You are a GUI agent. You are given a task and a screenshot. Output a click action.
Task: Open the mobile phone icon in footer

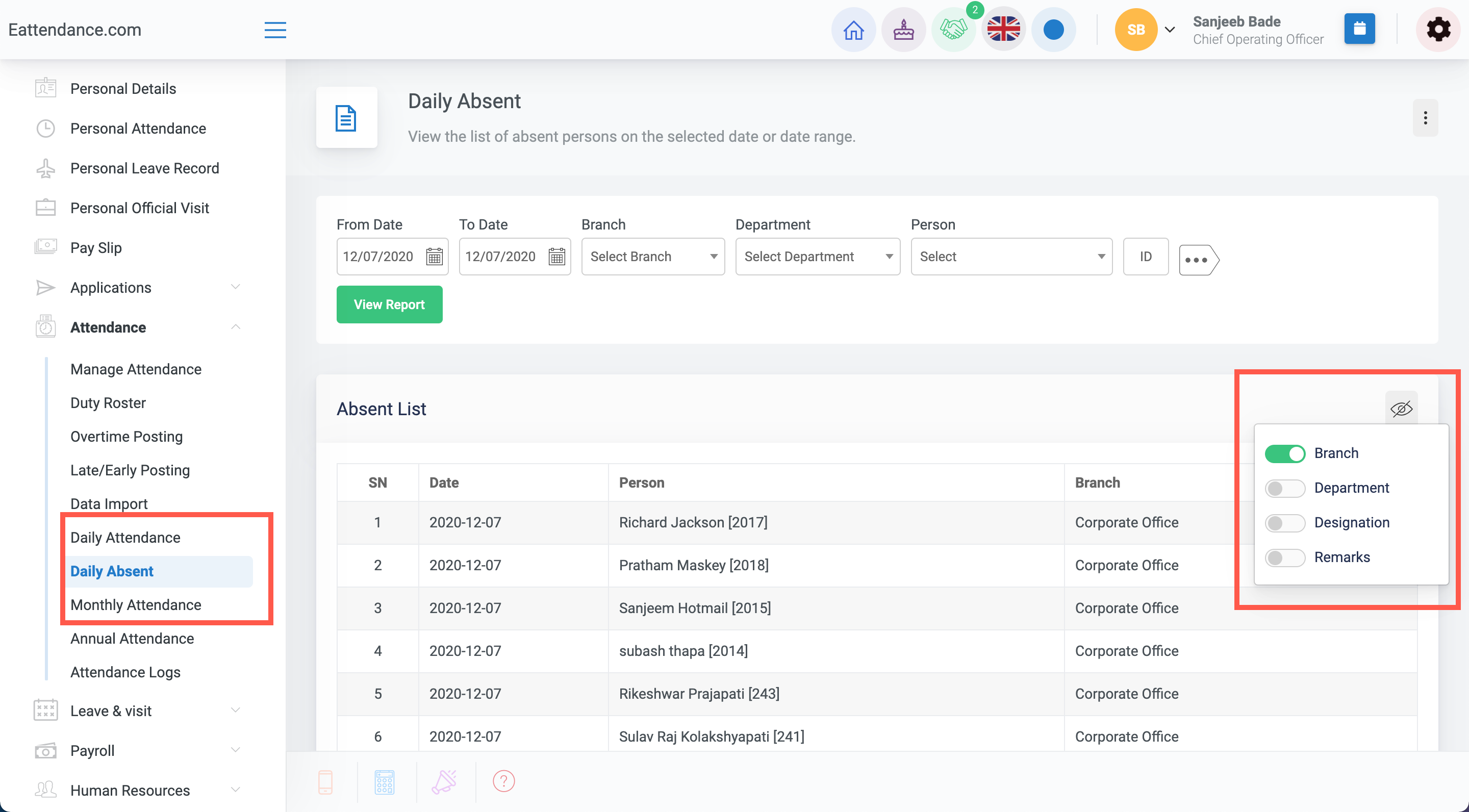coord(325,781)
